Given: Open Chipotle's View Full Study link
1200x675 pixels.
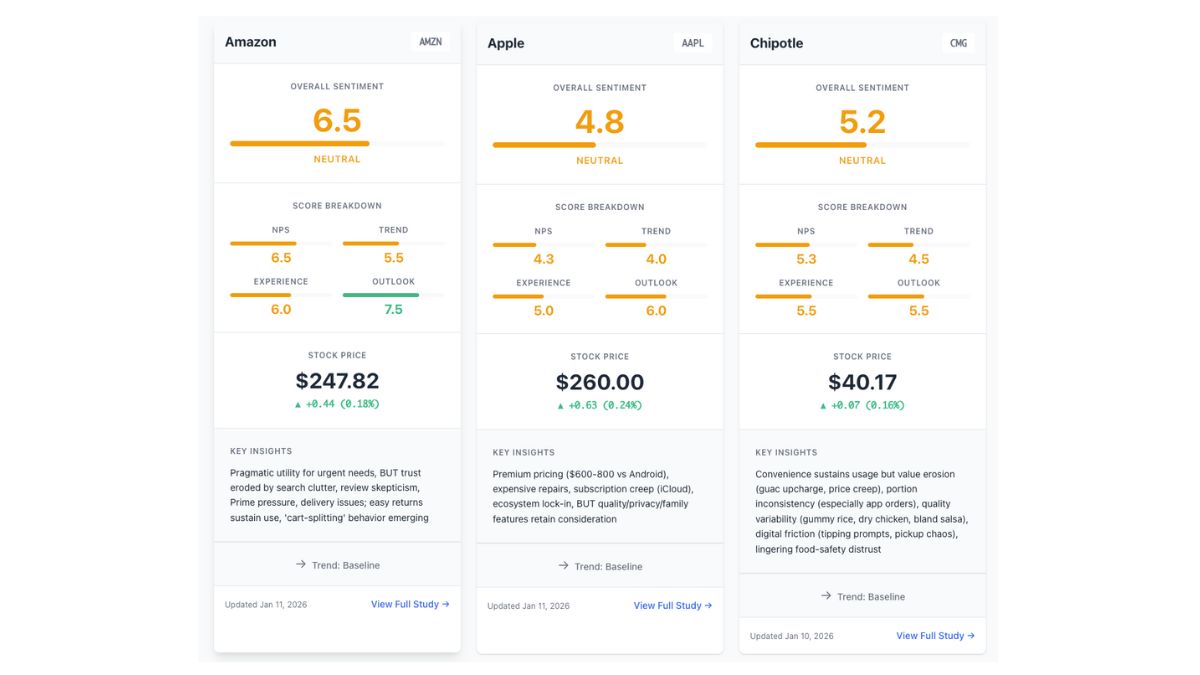Looking at the screenshot, I should (x=936, y=635).
